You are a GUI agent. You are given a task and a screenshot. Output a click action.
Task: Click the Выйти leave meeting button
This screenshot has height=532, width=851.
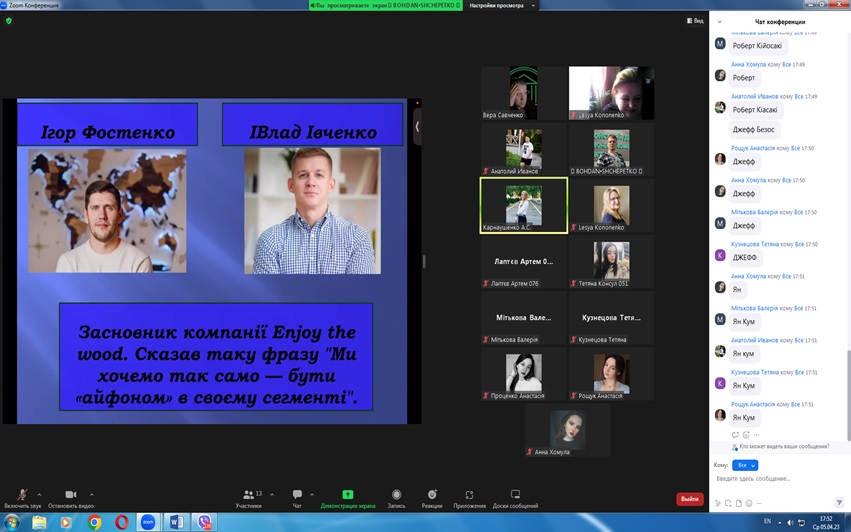point(690,498)
